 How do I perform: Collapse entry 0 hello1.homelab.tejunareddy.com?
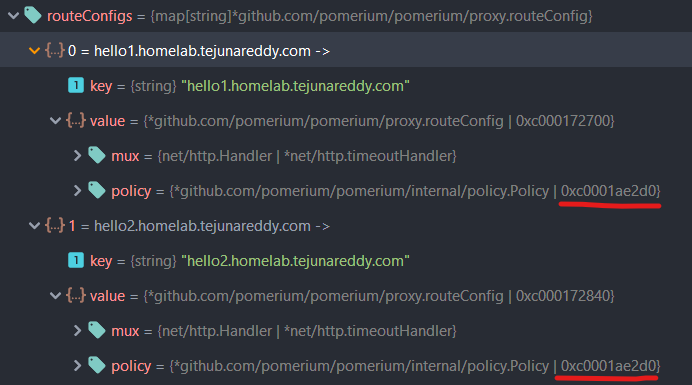pos(34,51)
